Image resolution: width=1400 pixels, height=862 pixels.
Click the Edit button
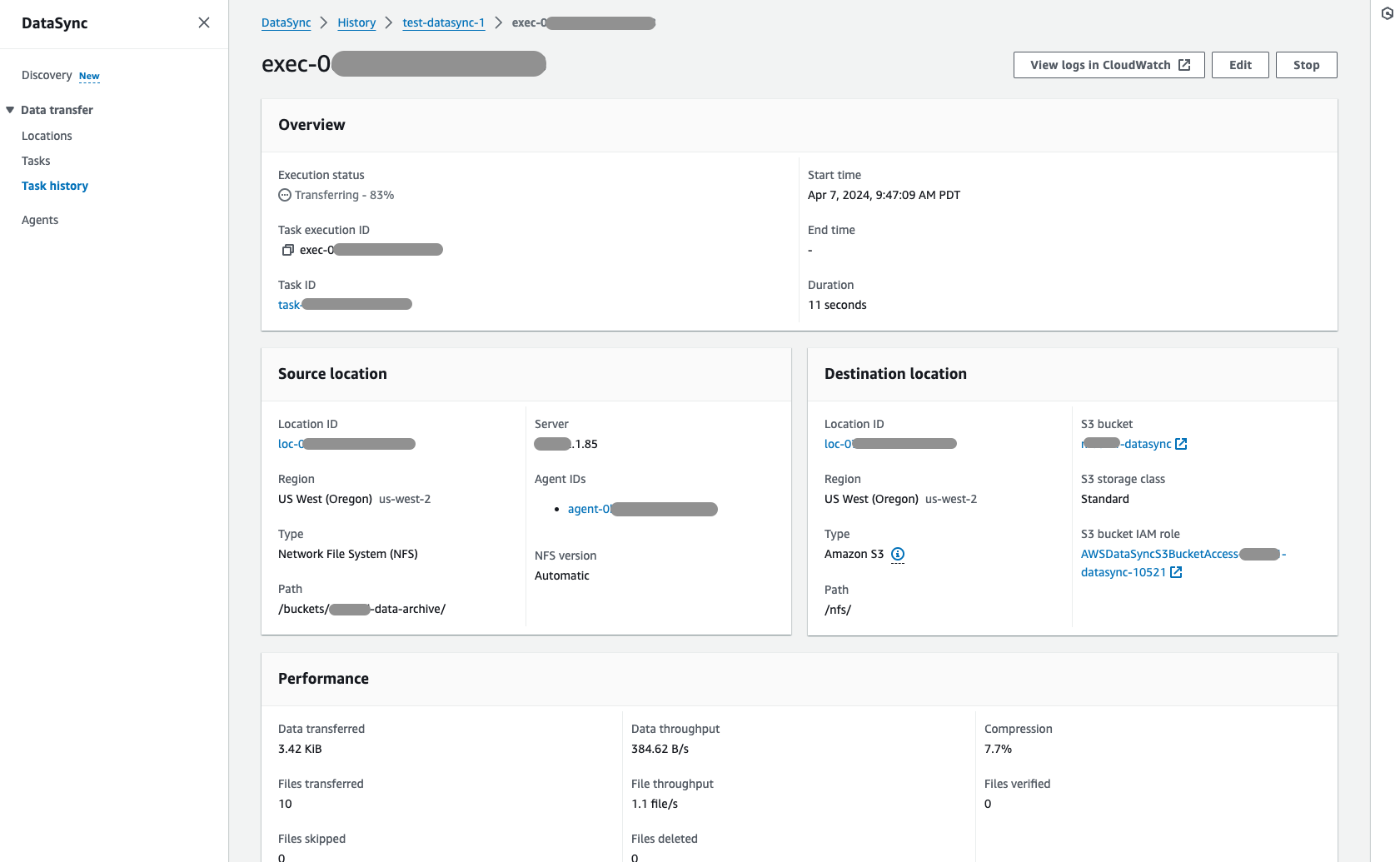click(1240, 65)
